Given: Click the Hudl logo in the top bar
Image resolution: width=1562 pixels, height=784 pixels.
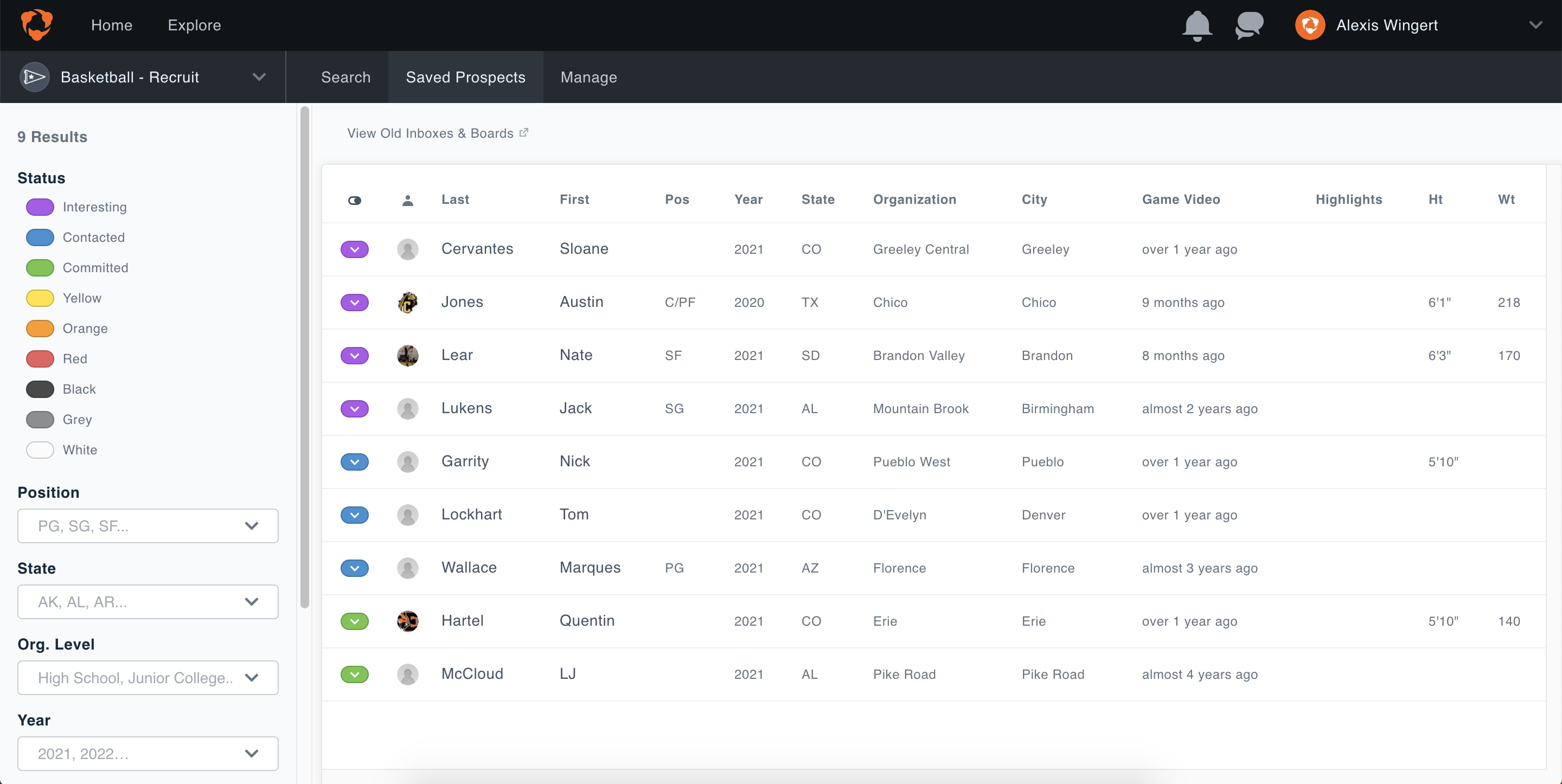Looking at the screenshot, I should [x=36, y=25].
